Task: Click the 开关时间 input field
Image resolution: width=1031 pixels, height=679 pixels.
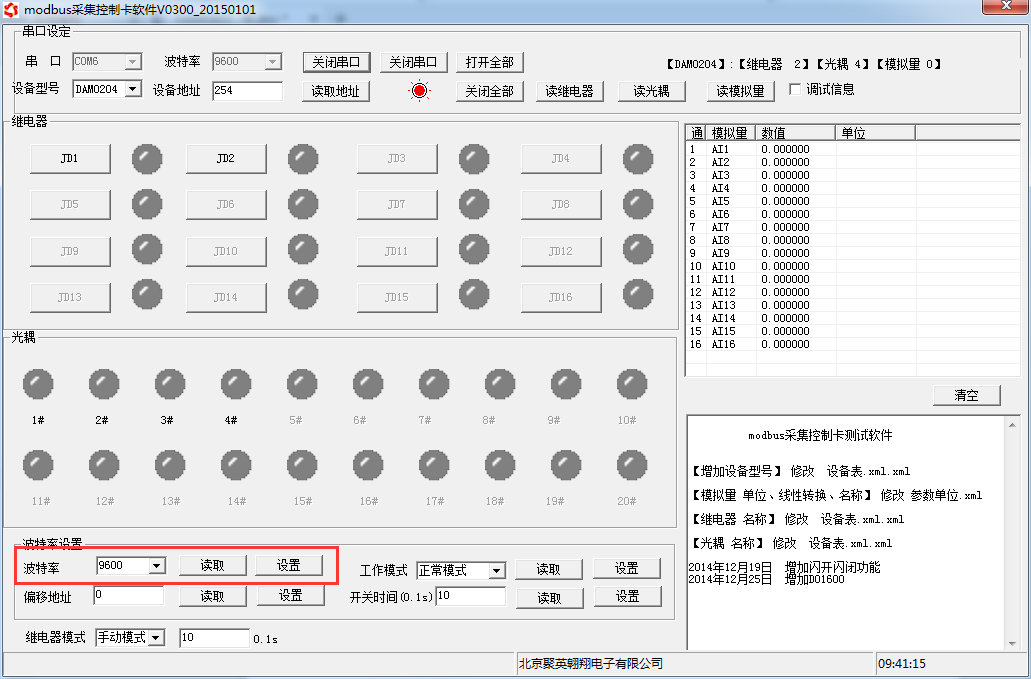Action: pos(471,596)
